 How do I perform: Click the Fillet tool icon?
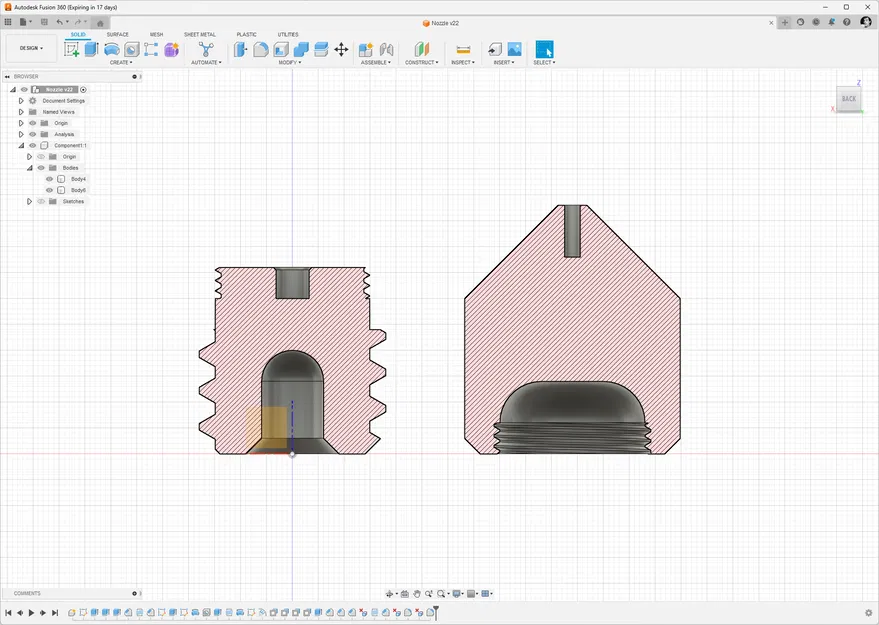pos(261,49)
